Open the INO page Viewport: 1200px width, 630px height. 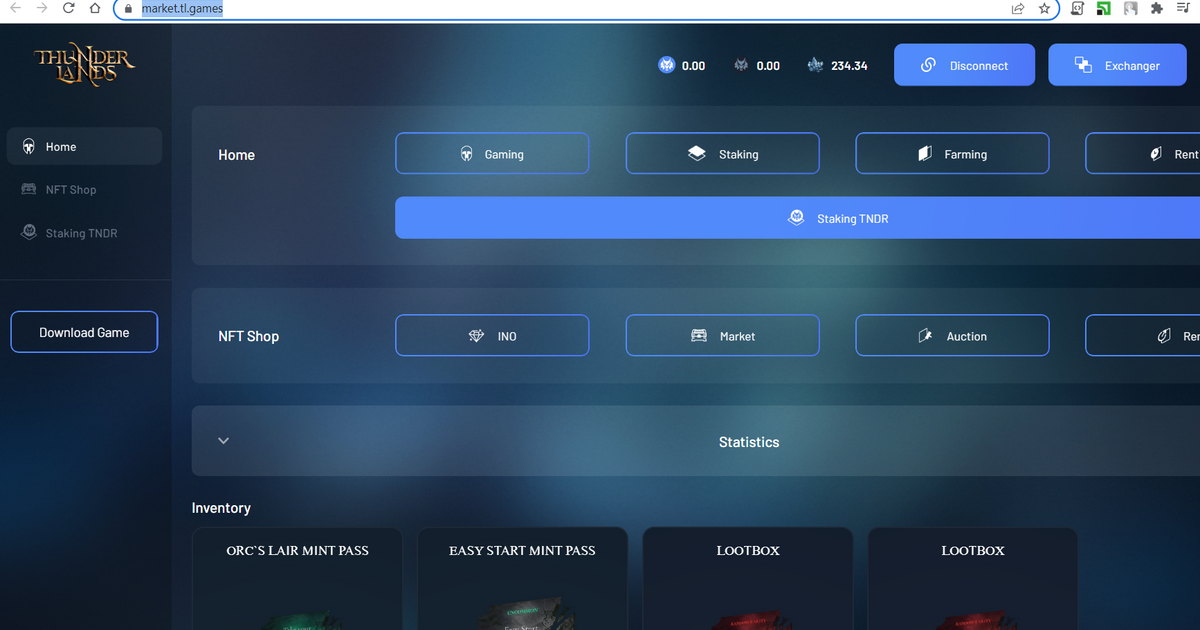(492, 336)
